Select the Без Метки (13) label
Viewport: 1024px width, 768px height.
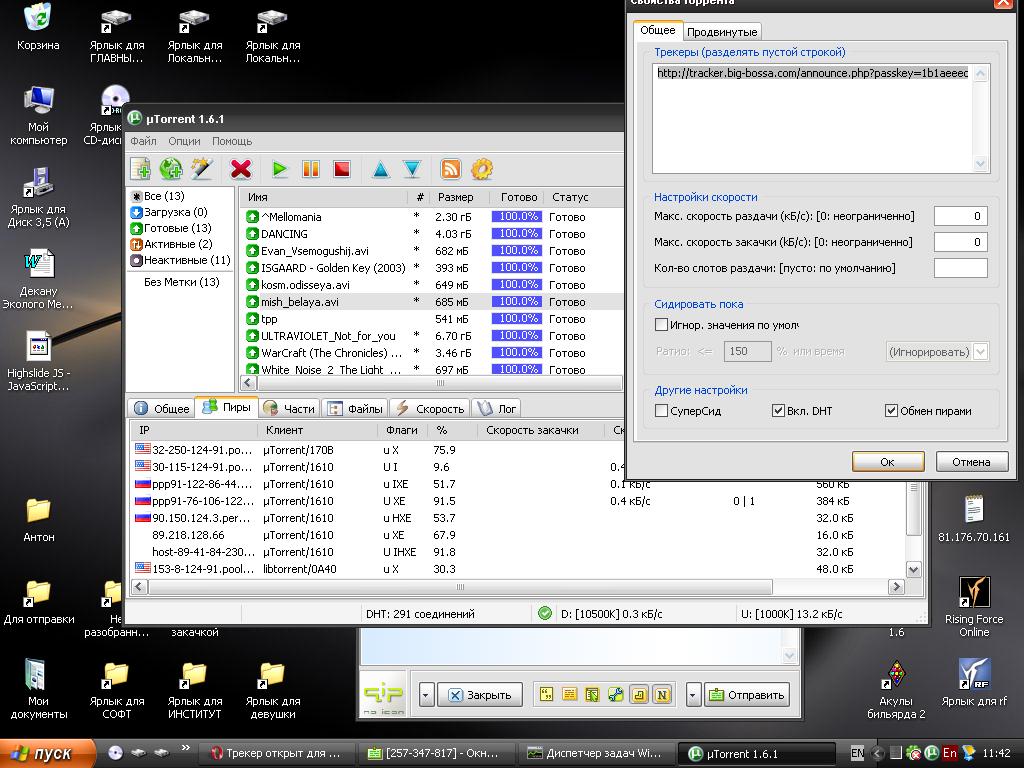click(182, 282)
